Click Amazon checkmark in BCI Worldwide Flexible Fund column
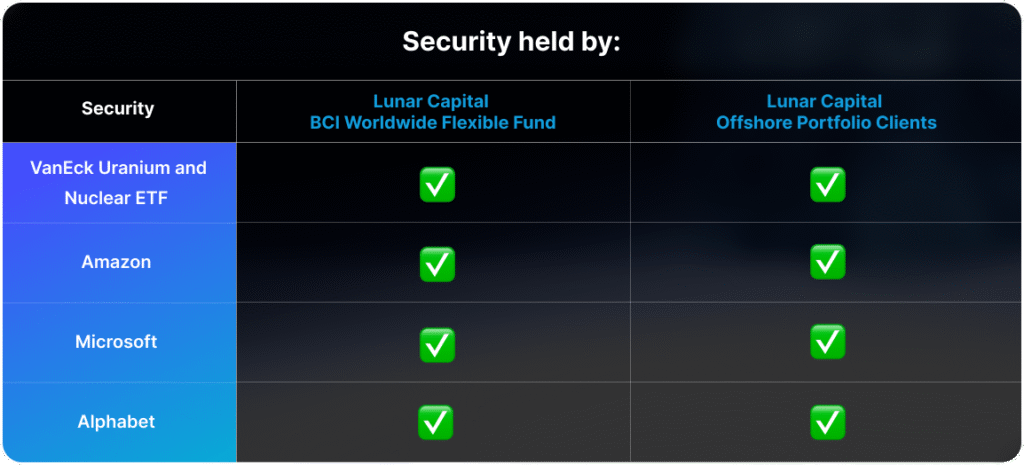The width and height of the screenshot is (1024, 465). (x=437, y=264)
